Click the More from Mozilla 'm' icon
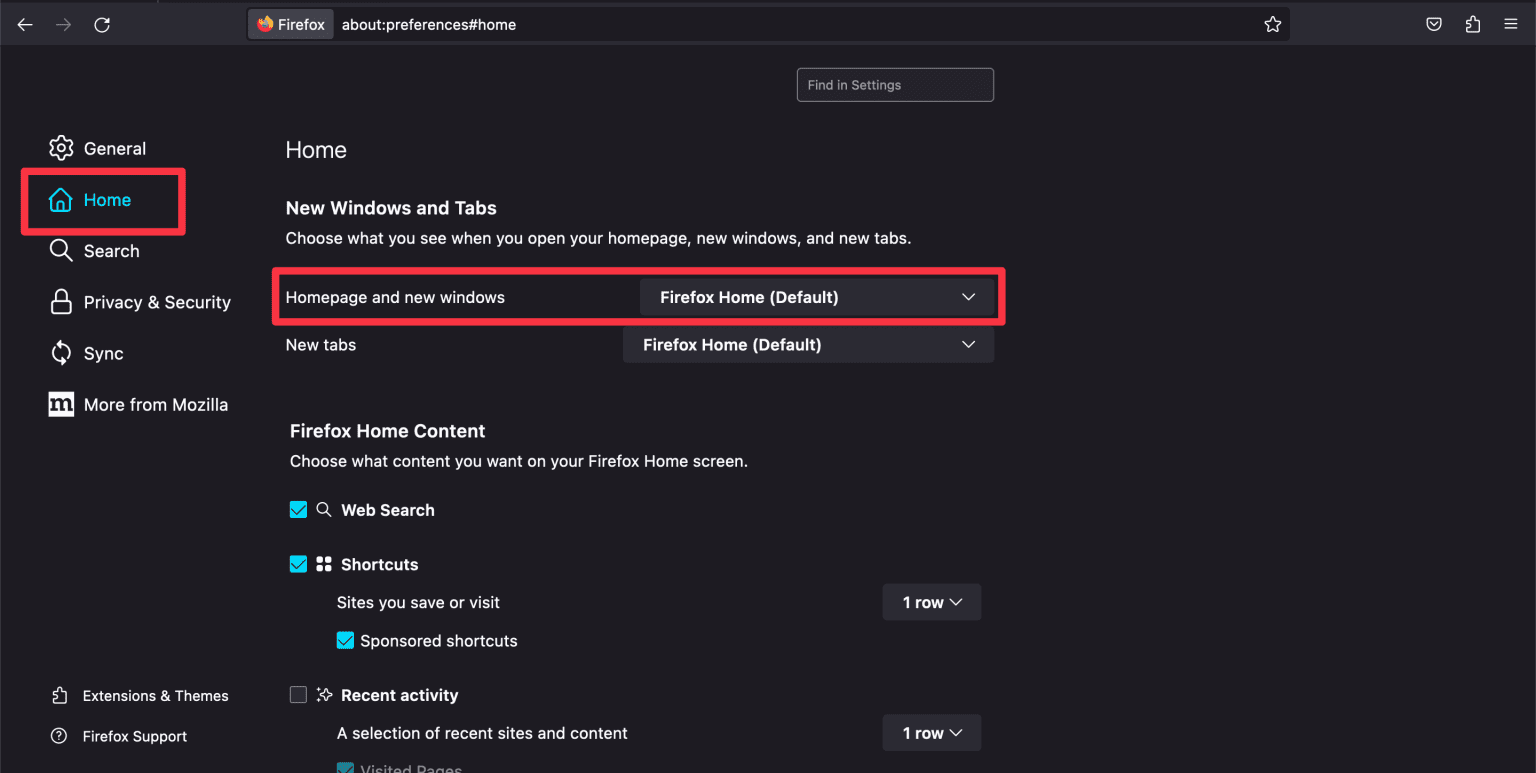The height and width of the screenshot is (773, 1536). (61, 404)
